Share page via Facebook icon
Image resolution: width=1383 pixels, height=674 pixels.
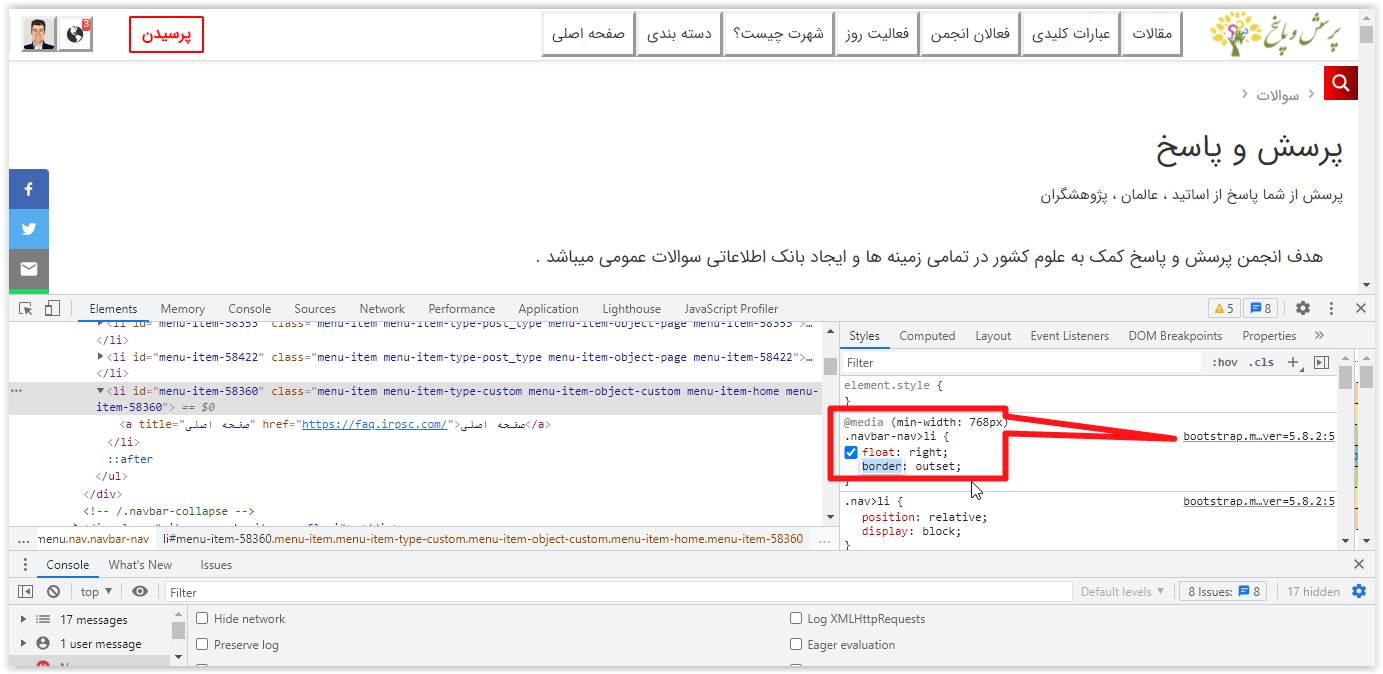pyautogui.click(x=29, y=189)
